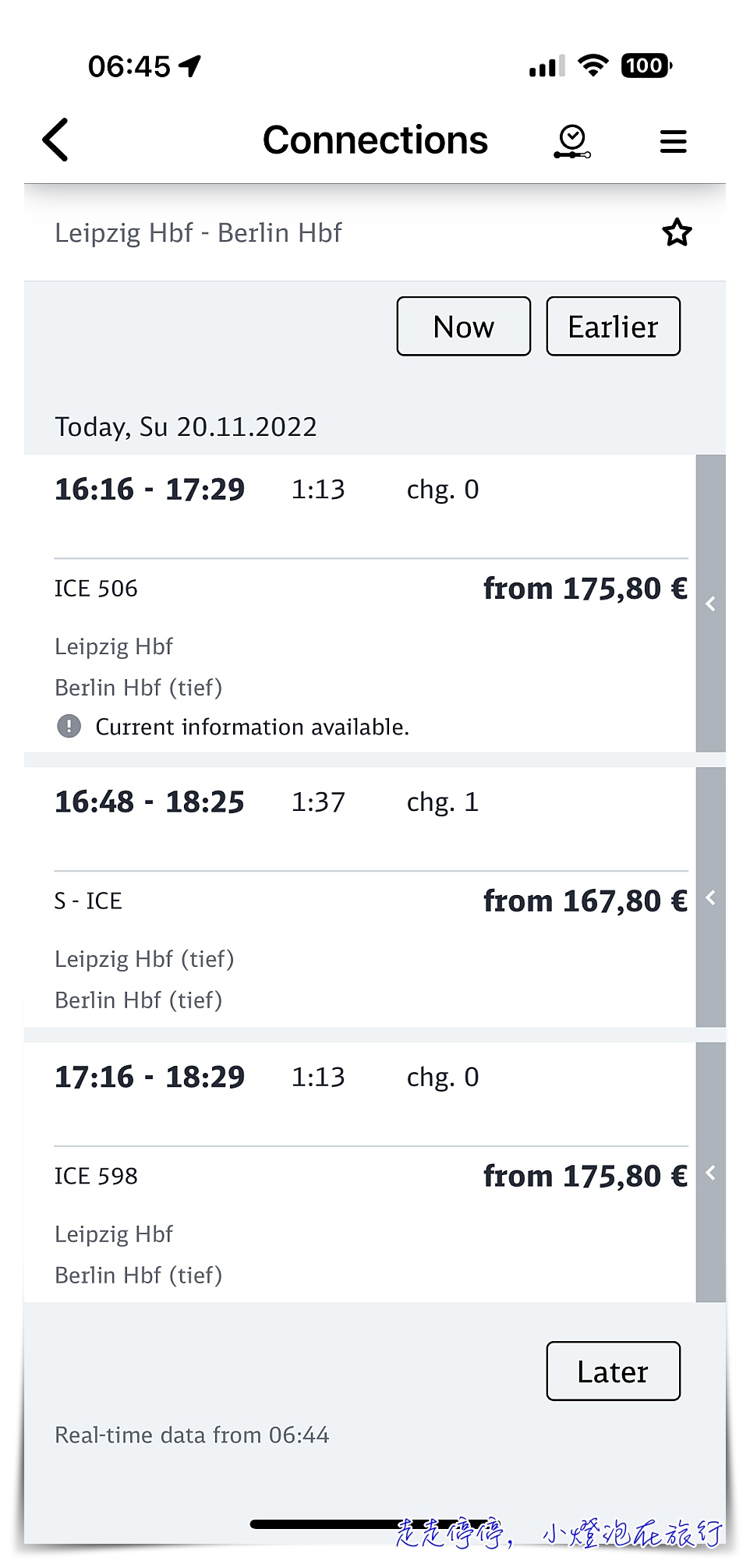Expand the ICE 598 connection side chevron
The image size is (750, 1568).
click(x=710, y=1173)
